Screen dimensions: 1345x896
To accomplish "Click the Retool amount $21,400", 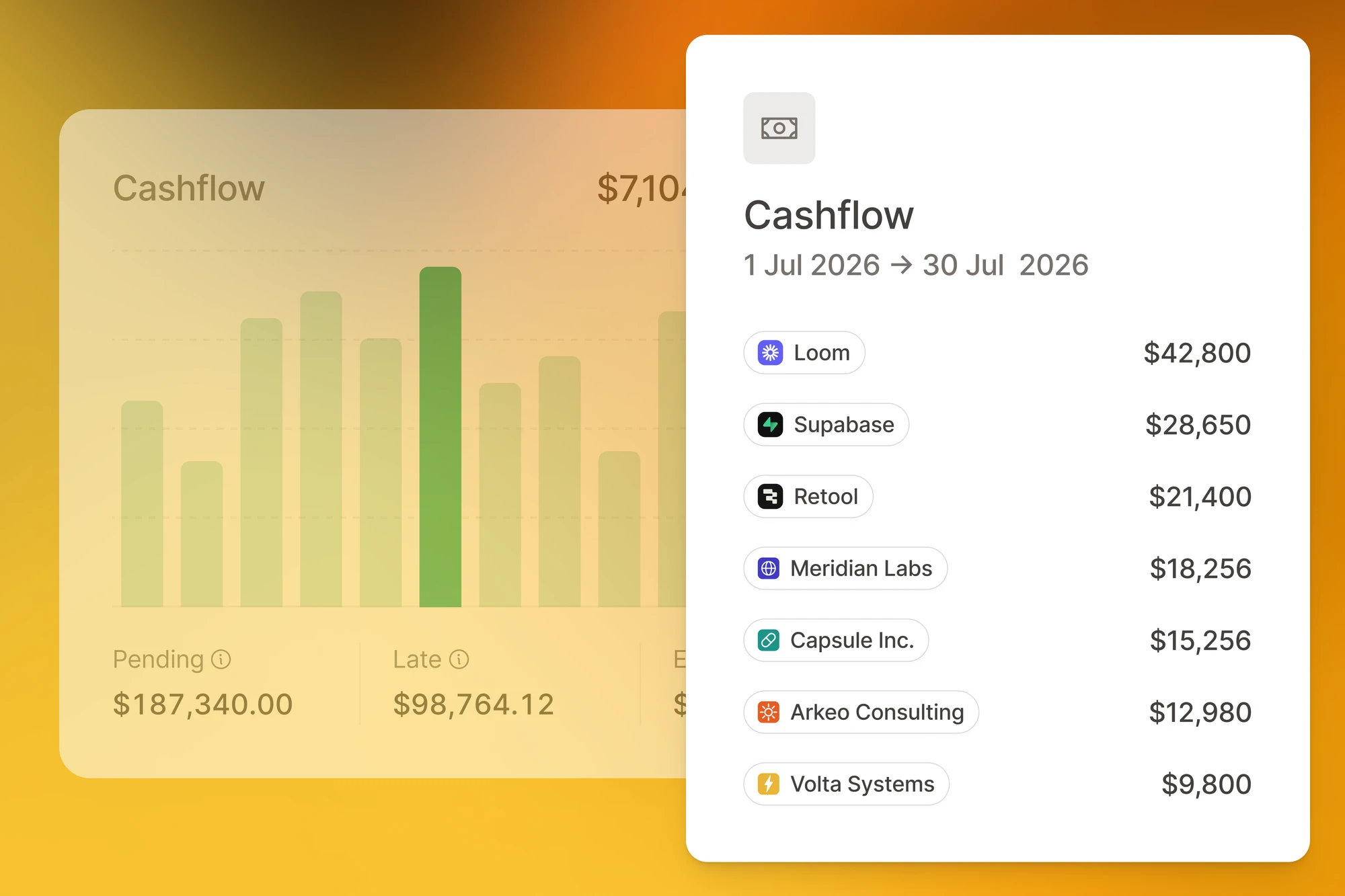I will coord(1200,497).
